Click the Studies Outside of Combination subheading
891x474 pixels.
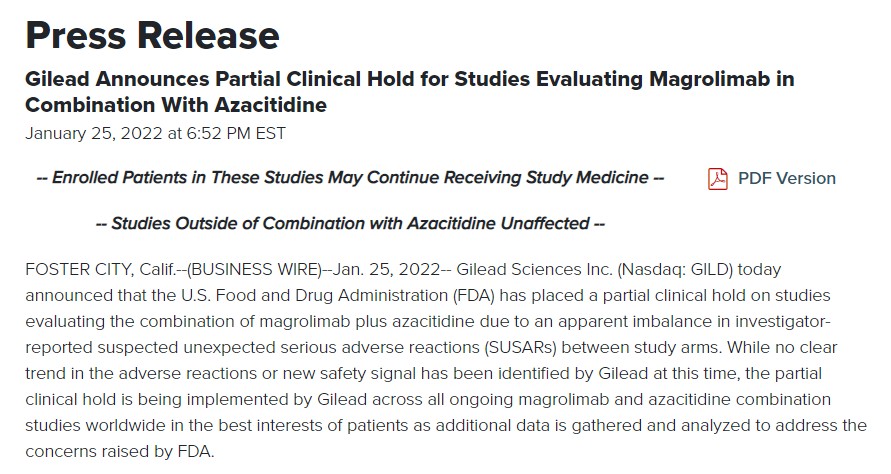(350, 223)
